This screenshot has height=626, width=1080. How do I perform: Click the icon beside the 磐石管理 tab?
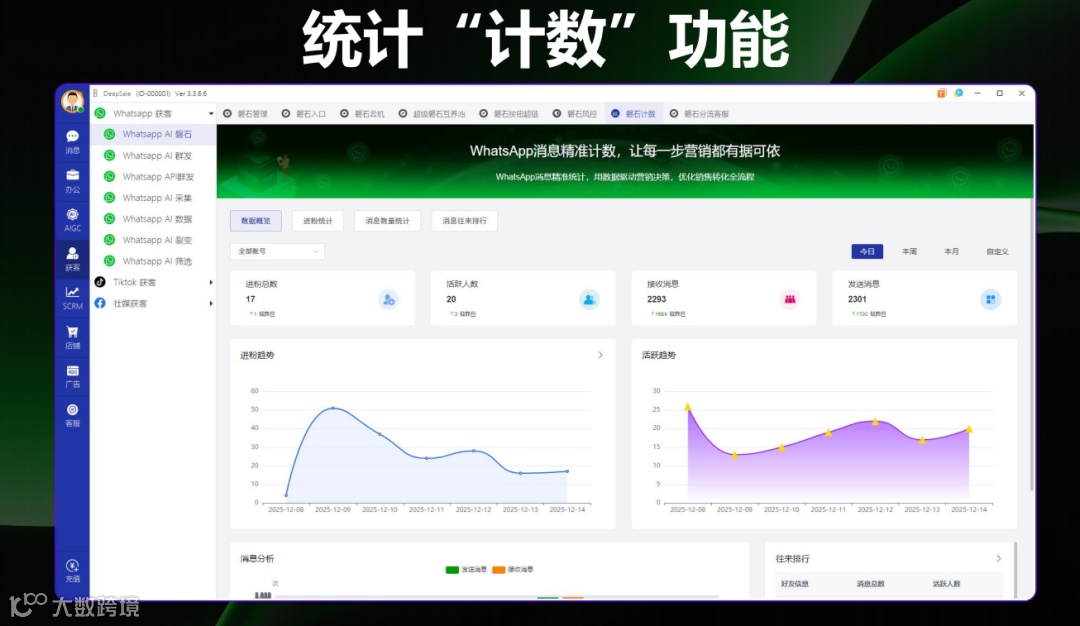227,114
